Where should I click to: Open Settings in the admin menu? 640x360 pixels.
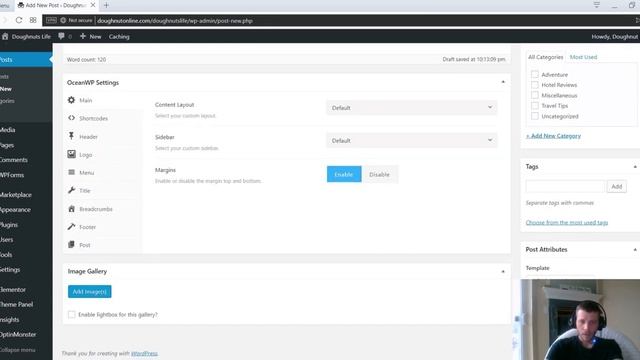(10, 269)
